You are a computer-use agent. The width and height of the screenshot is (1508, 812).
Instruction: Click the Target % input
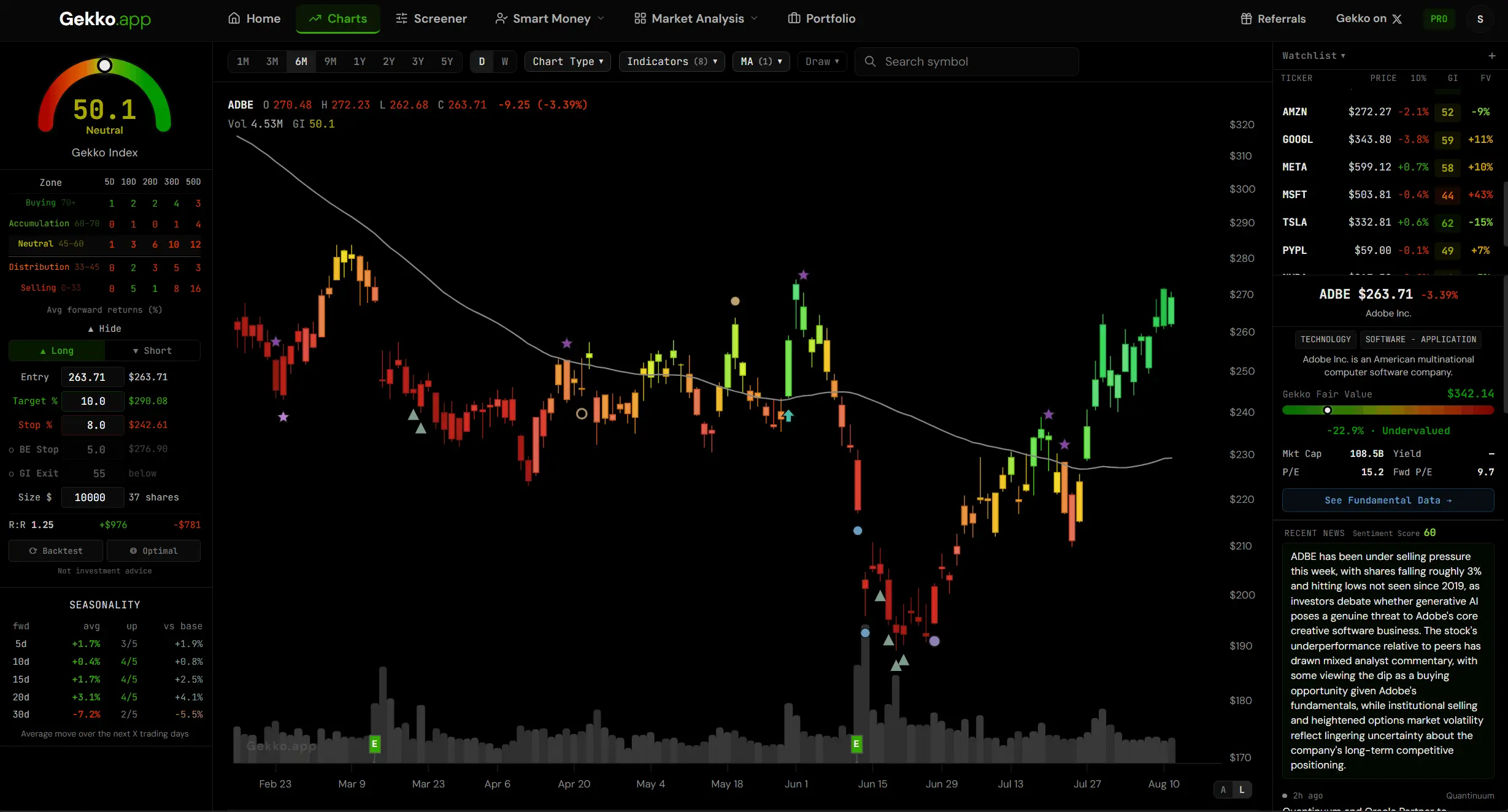point(93,401)
